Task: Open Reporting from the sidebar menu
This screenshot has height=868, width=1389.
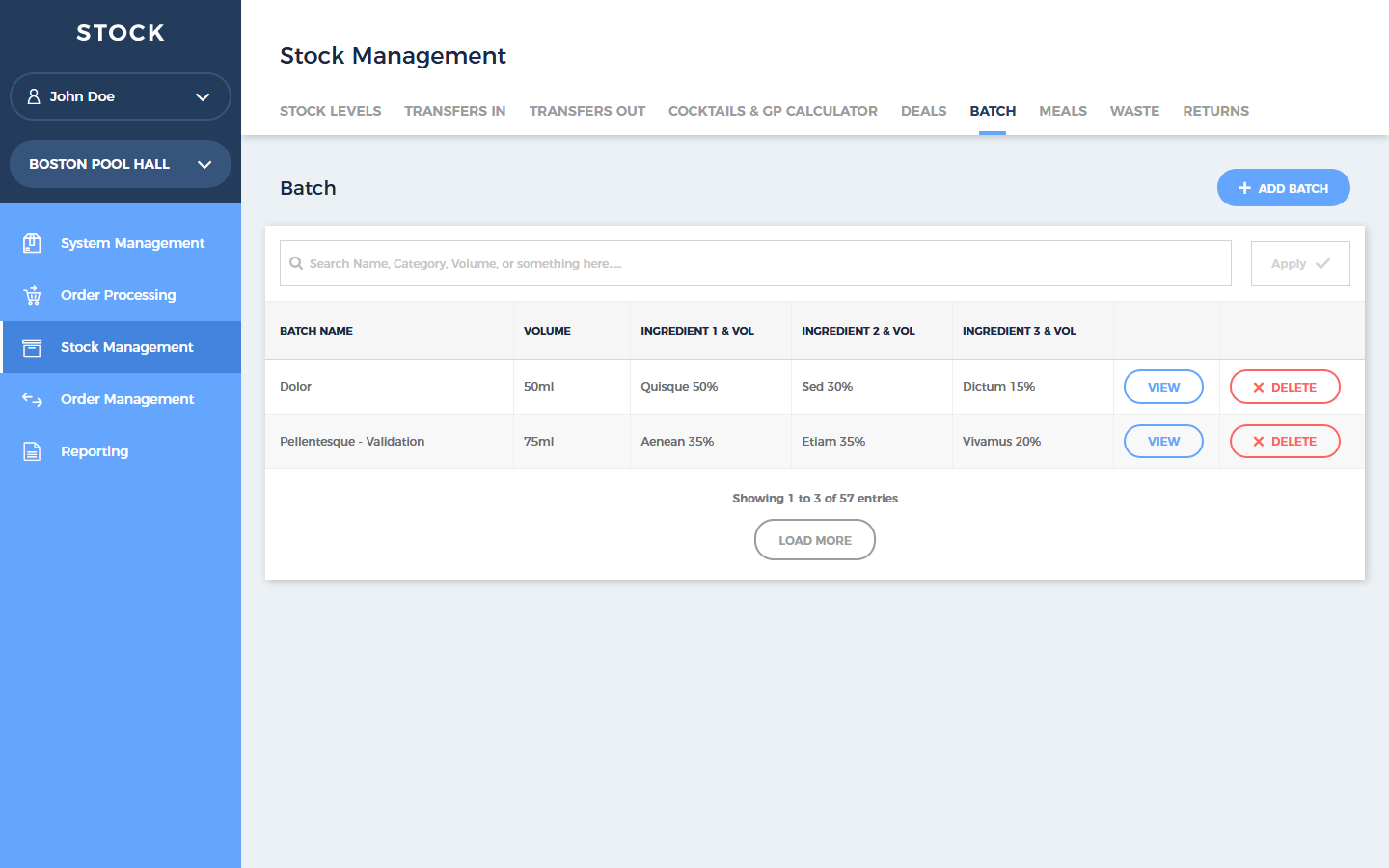Action: [x=95, y=451]
